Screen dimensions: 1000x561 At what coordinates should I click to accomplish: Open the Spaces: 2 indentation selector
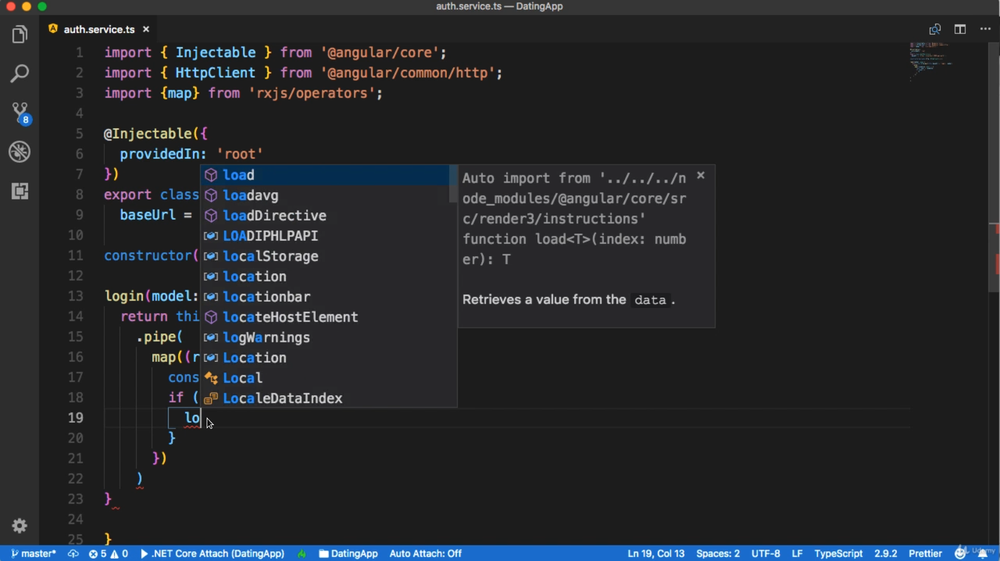718,553
